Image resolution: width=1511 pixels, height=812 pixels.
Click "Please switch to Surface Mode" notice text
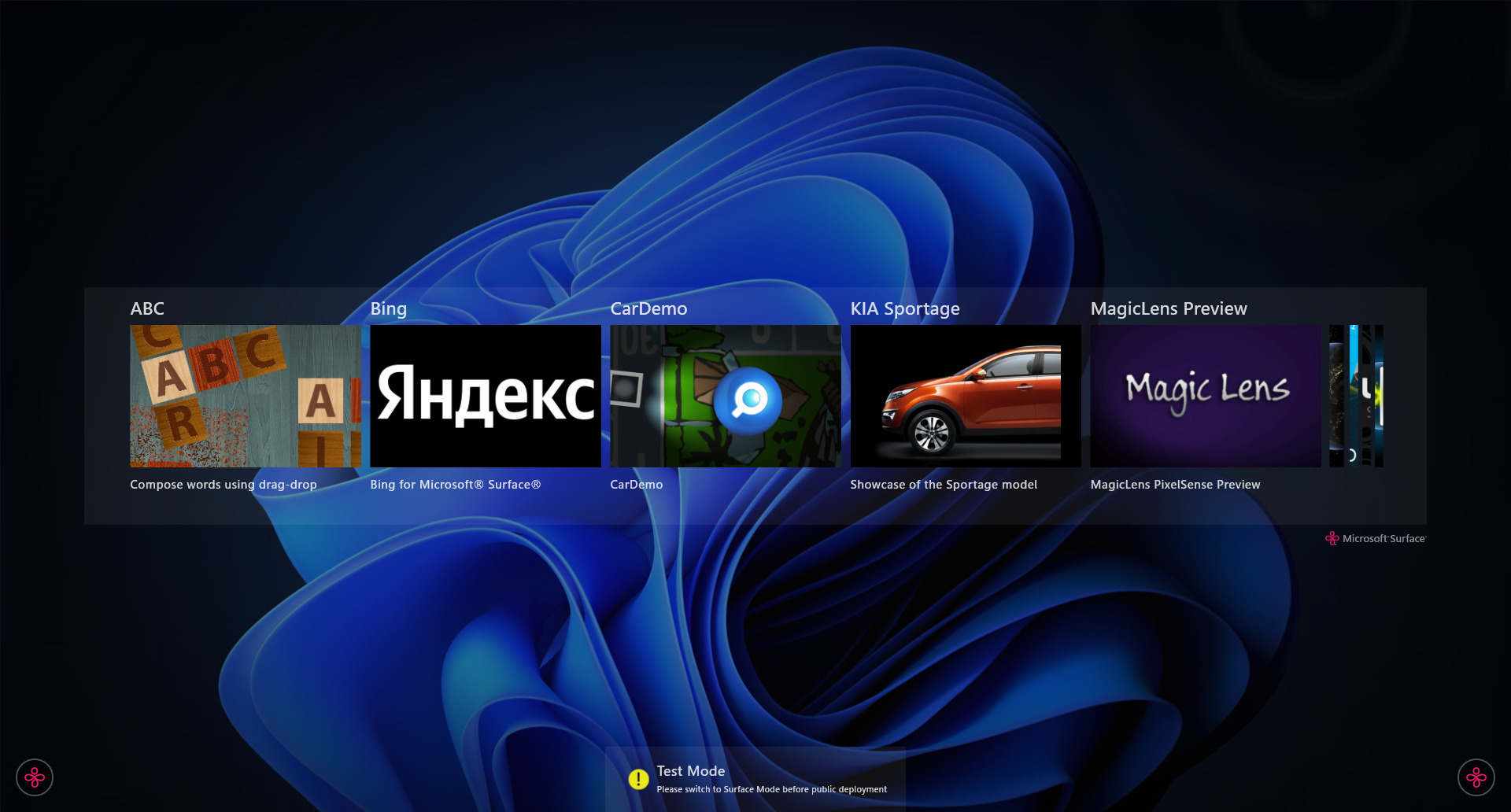pyautogui.click(x=772, y=789)
